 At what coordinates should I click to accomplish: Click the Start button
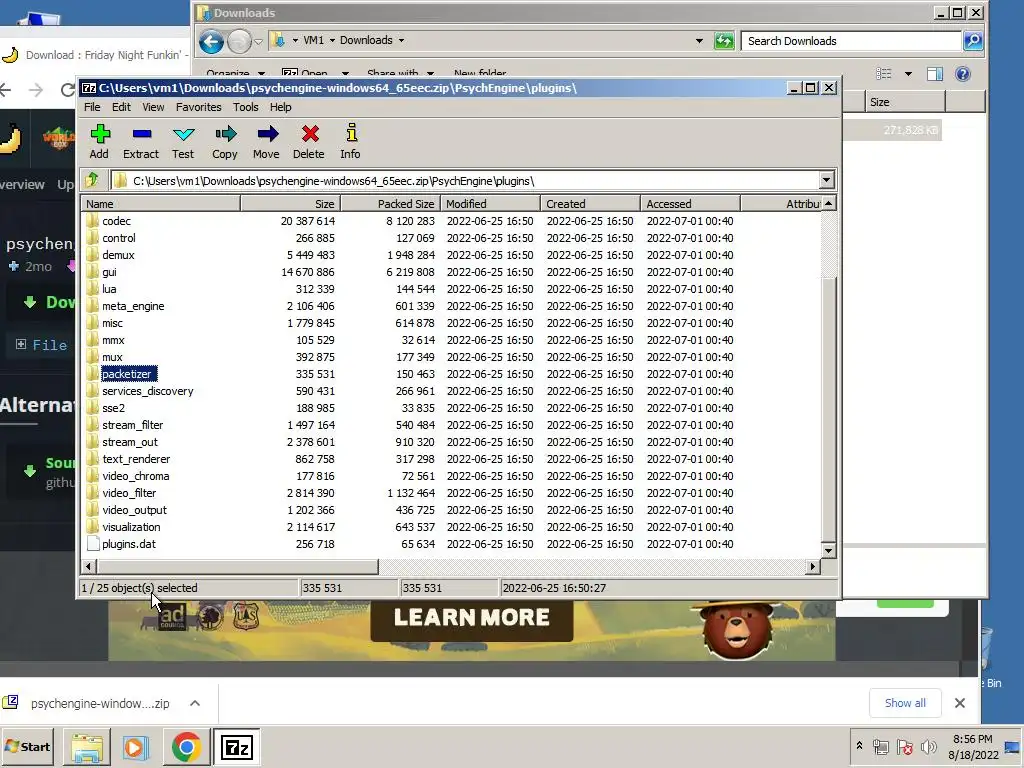27,746
